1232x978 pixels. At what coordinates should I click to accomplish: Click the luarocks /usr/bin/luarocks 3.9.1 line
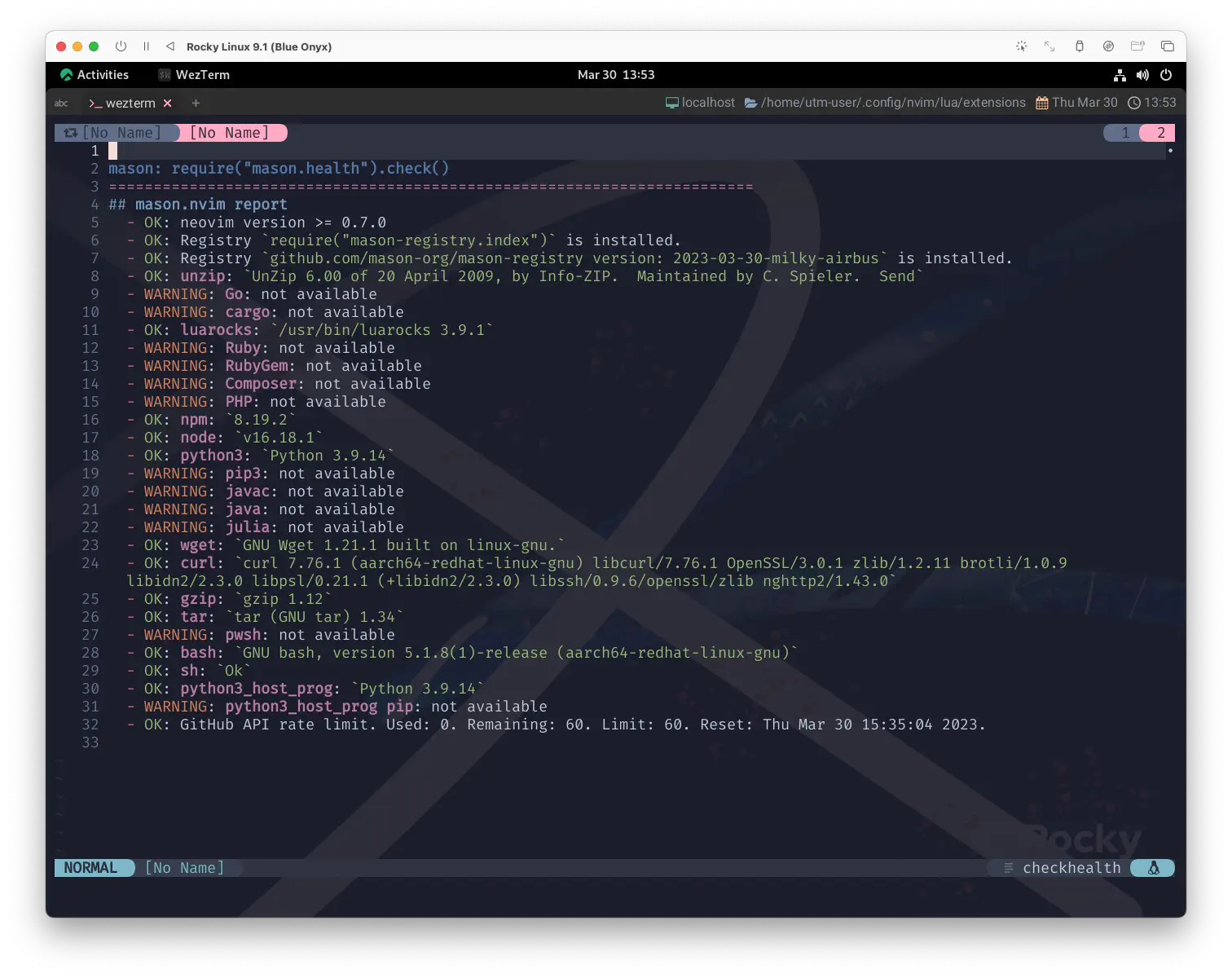tap(310, 330)
